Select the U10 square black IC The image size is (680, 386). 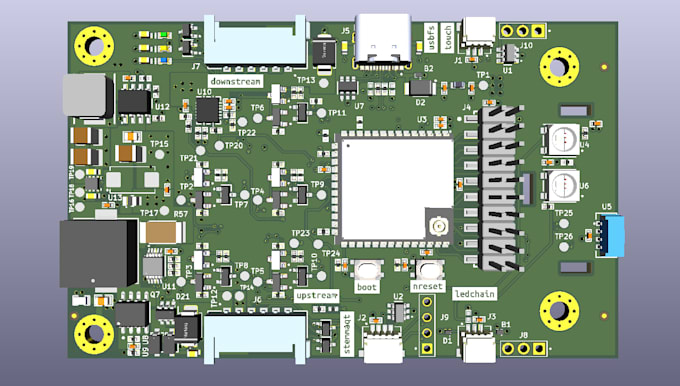click(x=207, y=110)
